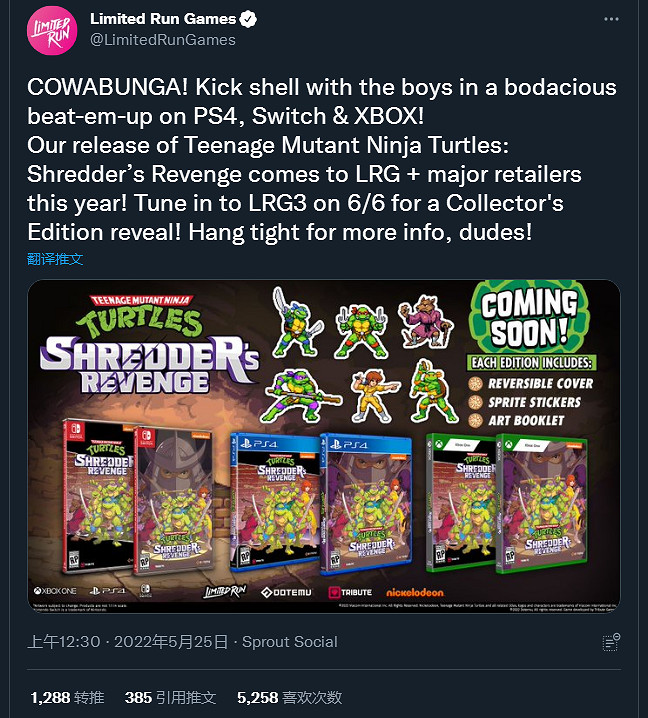This screenshot has height=718, width=648.
Task: Click the Nickelodeon logo in the image
Action: (415, 593)
